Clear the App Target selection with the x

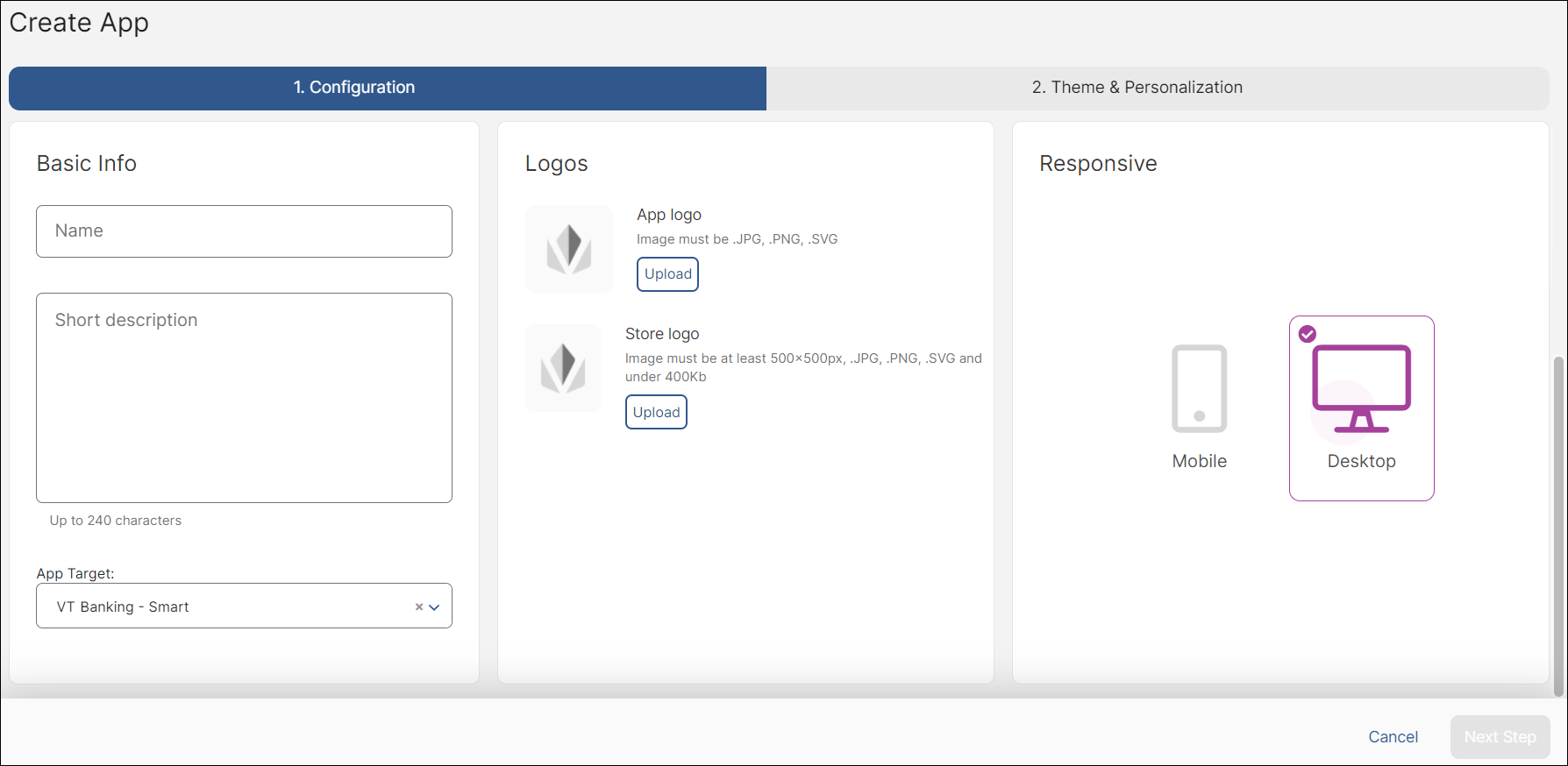pos(419,606)
